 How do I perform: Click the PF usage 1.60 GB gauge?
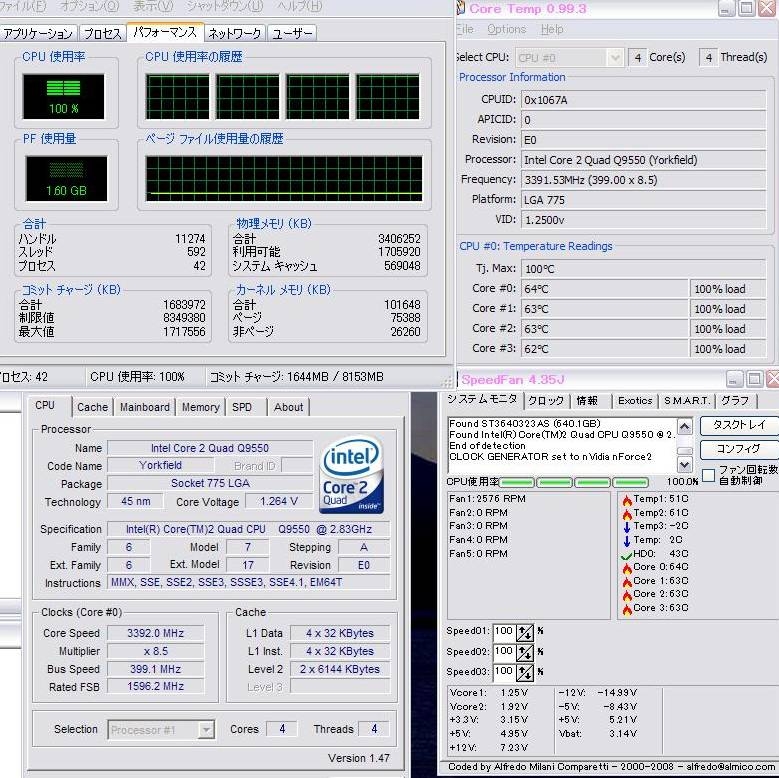pyautogui.click(x=66, y=178)
